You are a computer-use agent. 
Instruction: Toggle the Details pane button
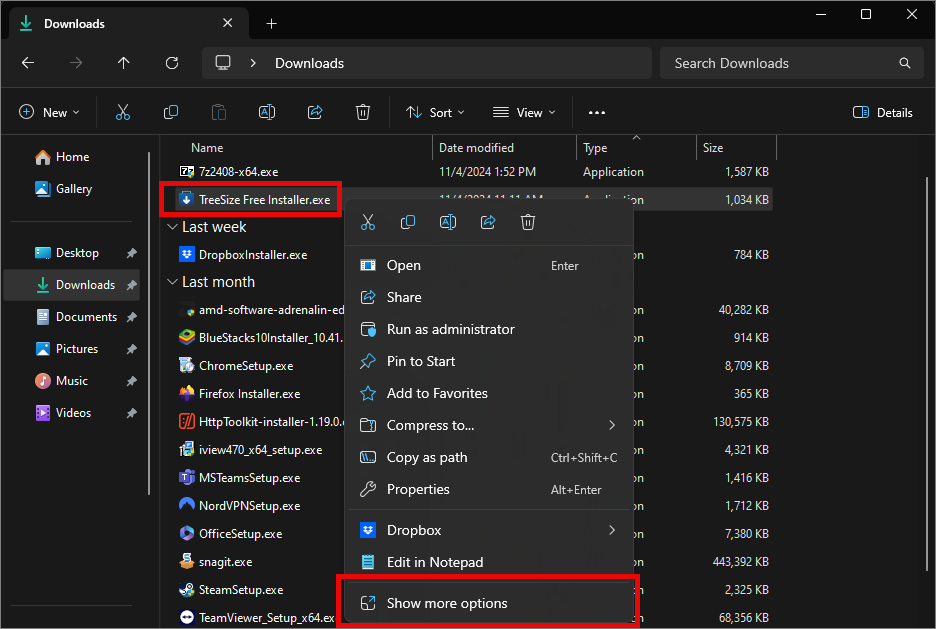click(x=883, y=112)
